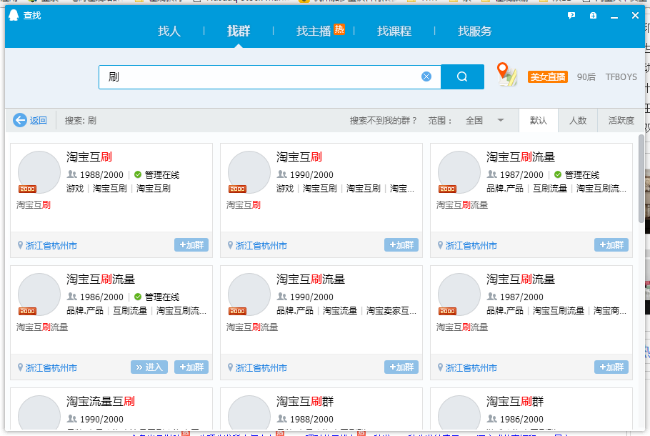Open the map location pin icon
The height and width of the screenshot is (436, 650).
pos(507,75)
